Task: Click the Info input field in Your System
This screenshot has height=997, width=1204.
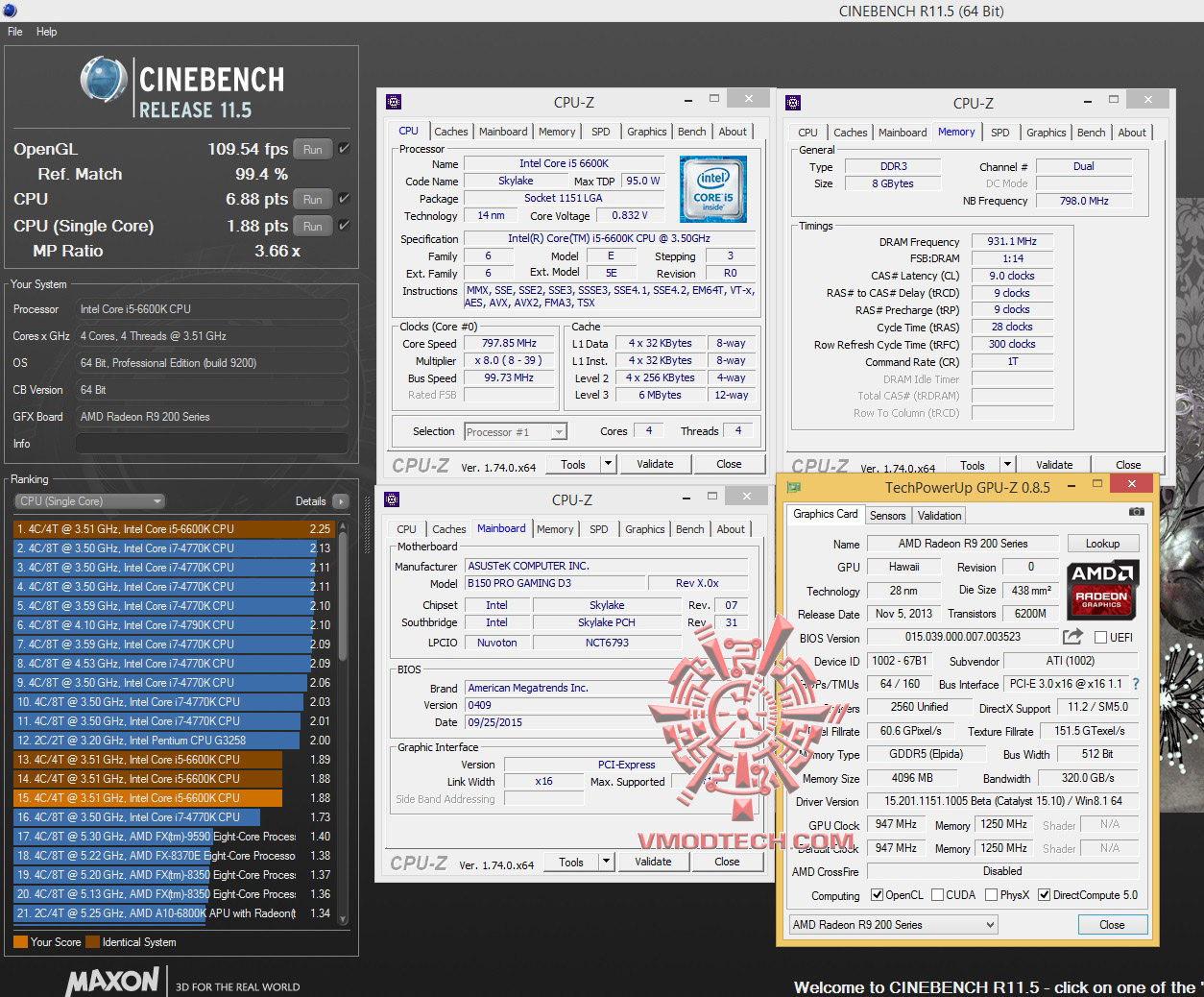Action: coord(211,444)
